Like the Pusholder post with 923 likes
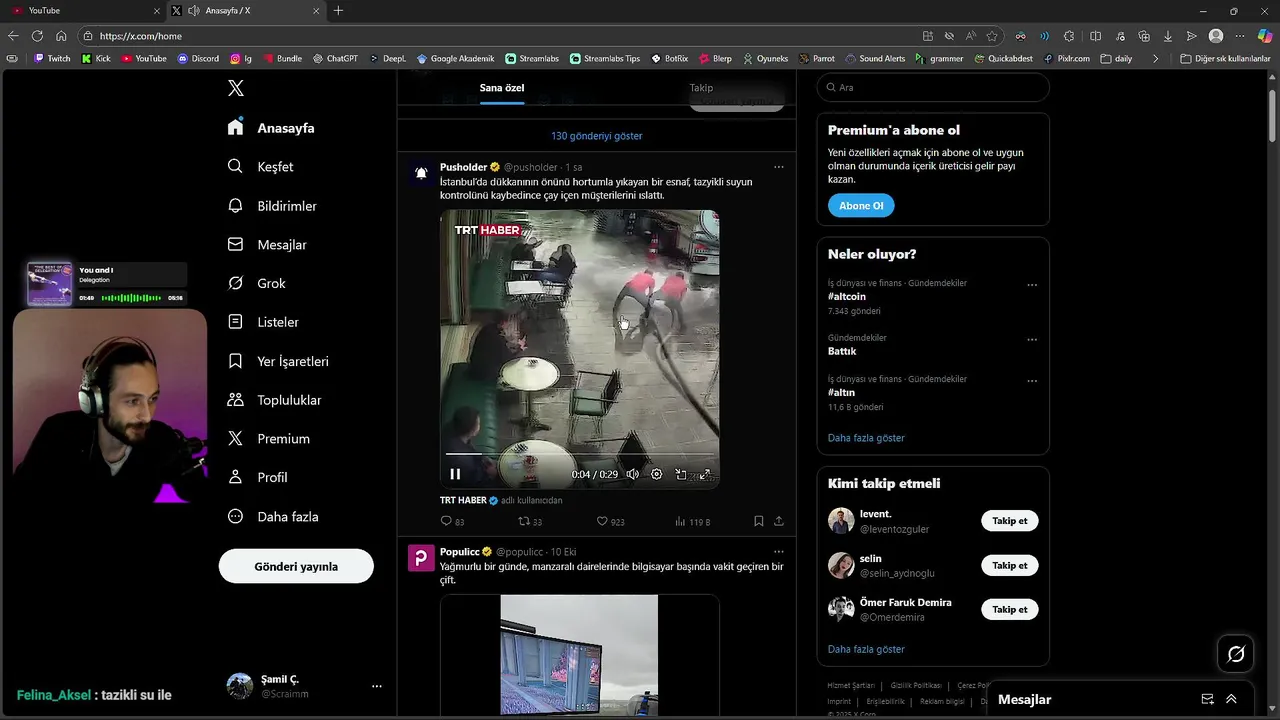Screen dimensions: 1280x720 [610, 521]
